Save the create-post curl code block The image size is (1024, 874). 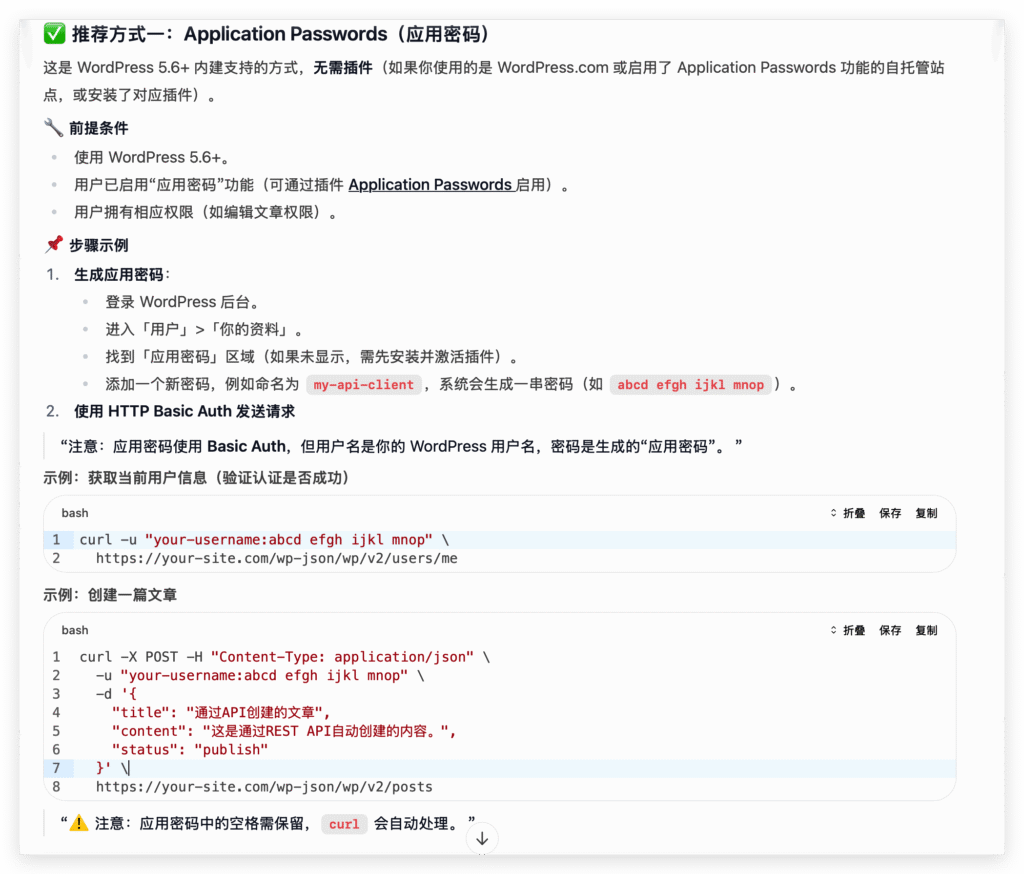(x=890, y=630)
